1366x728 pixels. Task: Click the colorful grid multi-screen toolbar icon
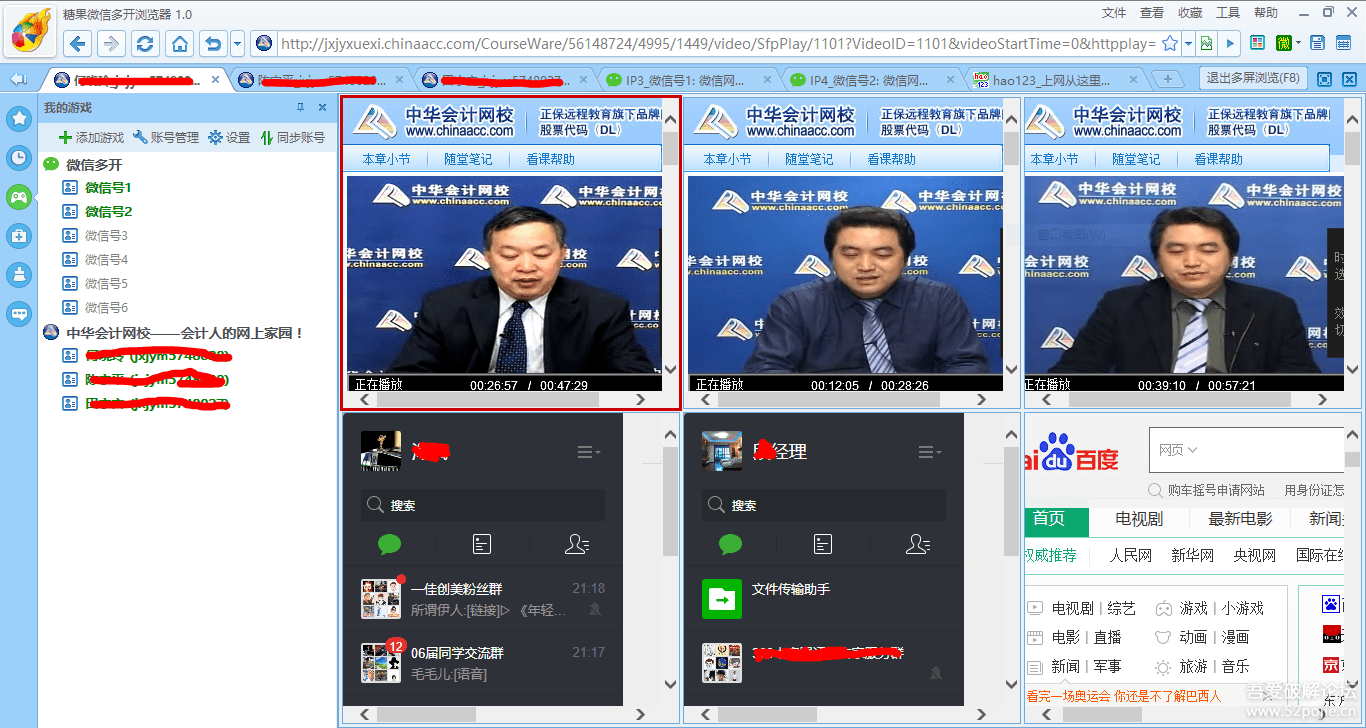pyautogui.click(x=1257, y=42)
